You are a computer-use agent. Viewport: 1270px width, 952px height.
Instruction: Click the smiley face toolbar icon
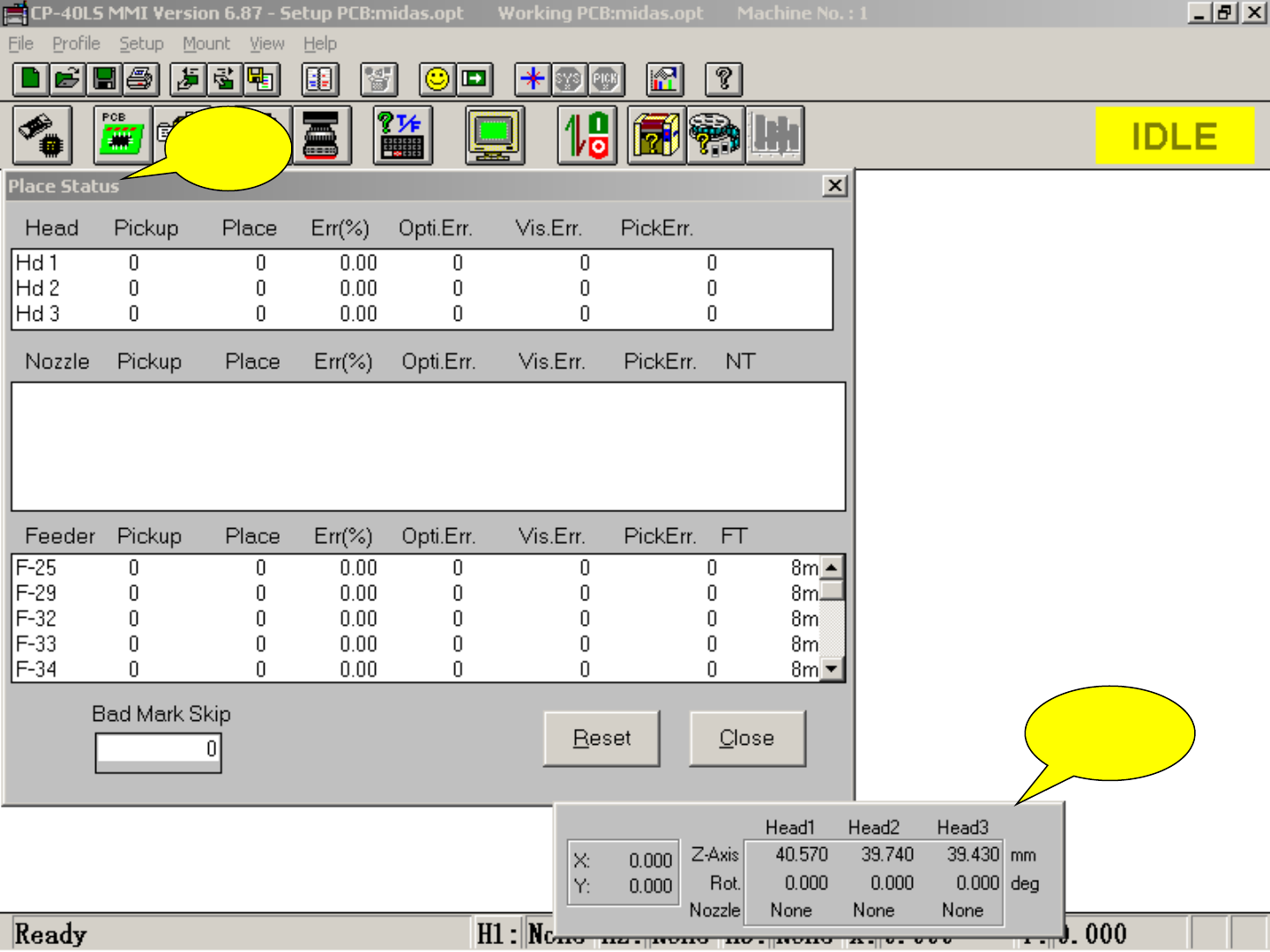pos(437,79)
